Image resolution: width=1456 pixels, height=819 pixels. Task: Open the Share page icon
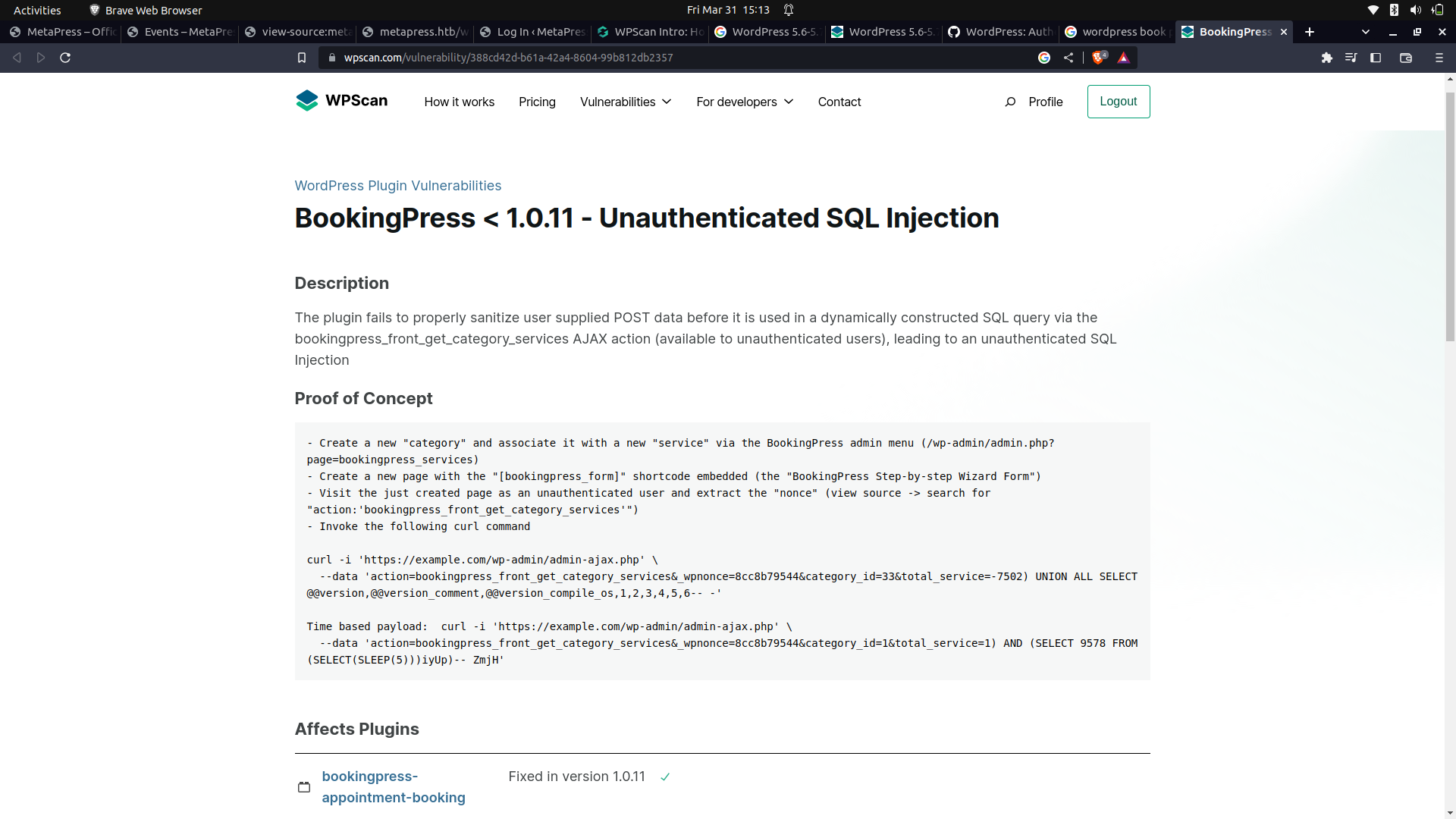(x=1068, y=57)
